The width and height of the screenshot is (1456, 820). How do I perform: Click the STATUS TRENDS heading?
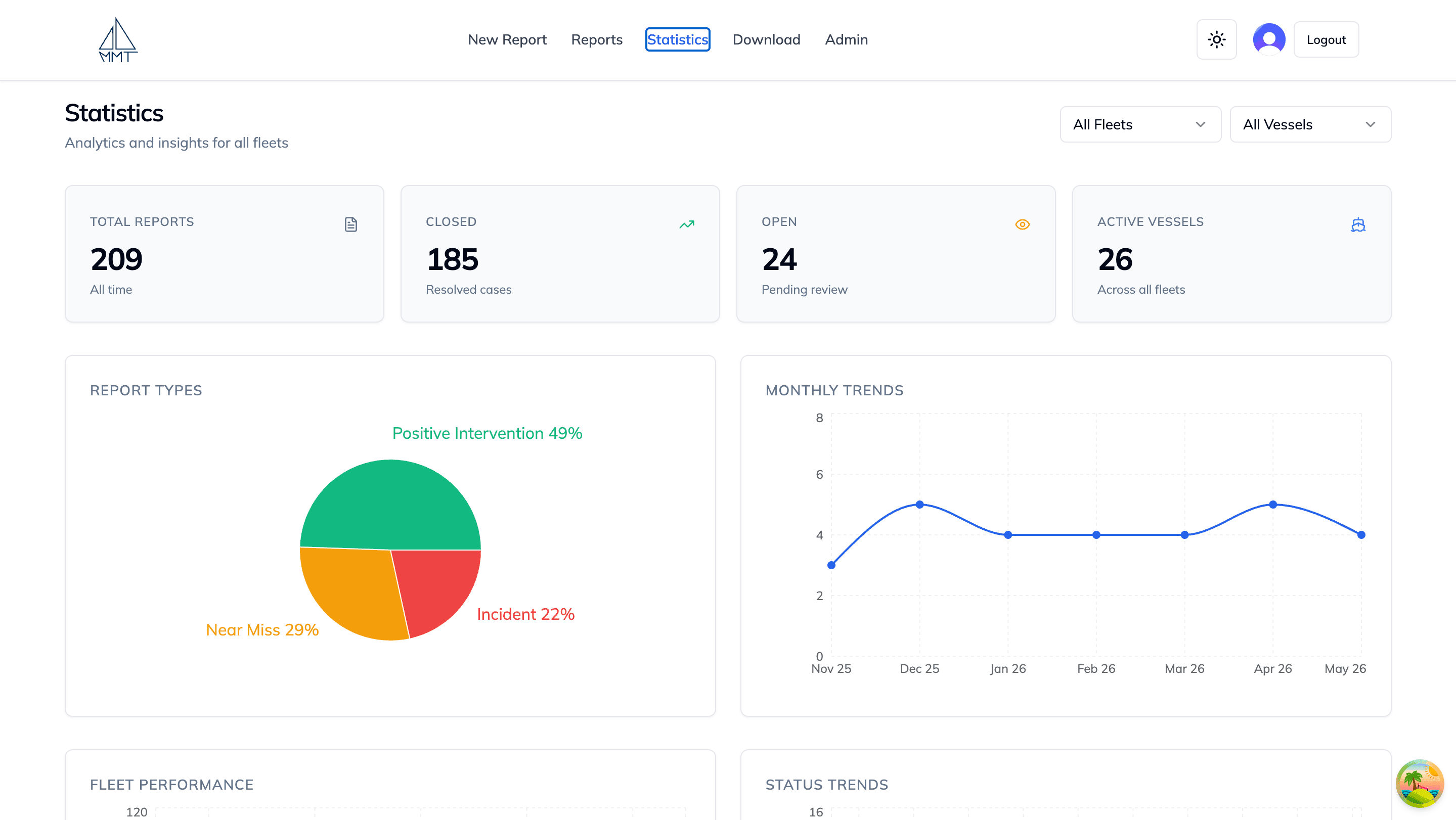tap(826, 785)
